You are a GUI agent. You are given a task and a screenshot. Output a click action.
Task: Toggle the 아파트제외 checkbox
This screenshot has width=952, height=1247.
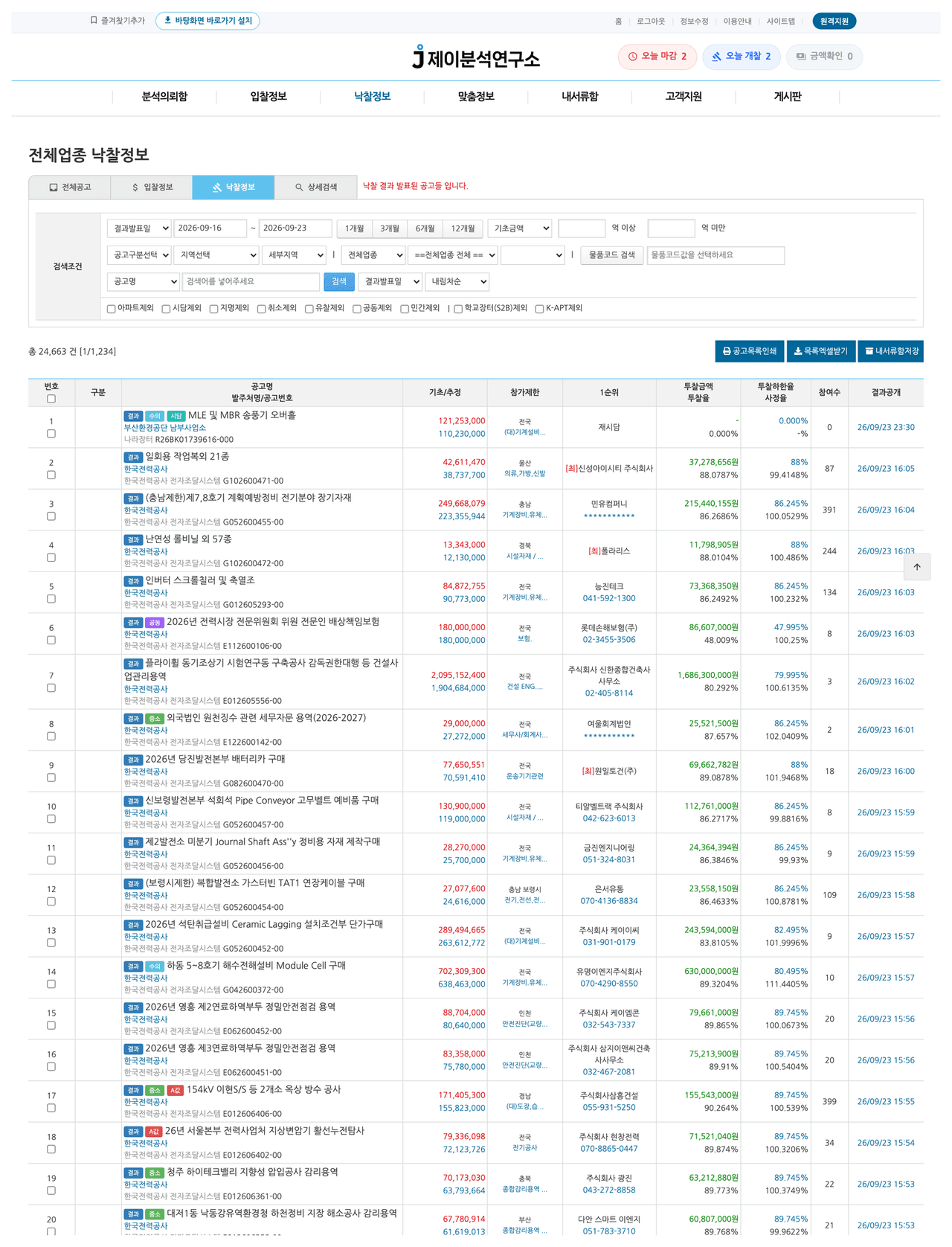(112, 309)
